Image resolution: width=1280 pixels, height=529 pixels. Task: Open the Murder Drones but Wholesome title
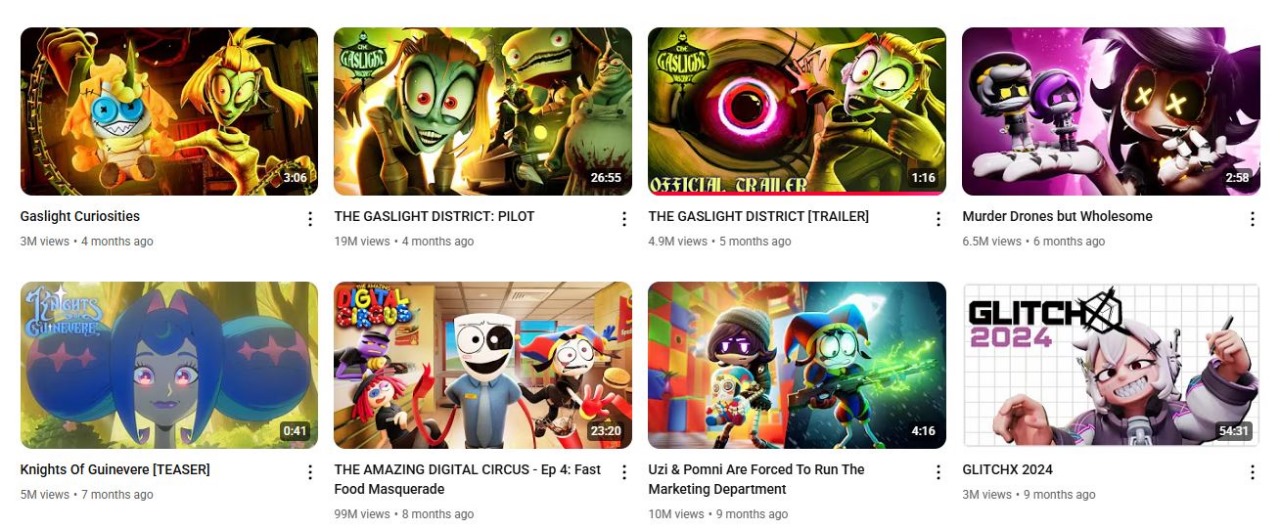coord(1057,216)
